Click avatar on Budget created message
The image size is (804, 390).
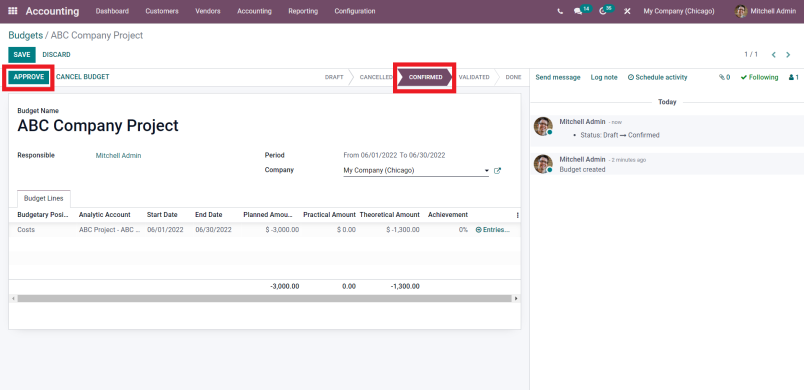coord(543,164)
